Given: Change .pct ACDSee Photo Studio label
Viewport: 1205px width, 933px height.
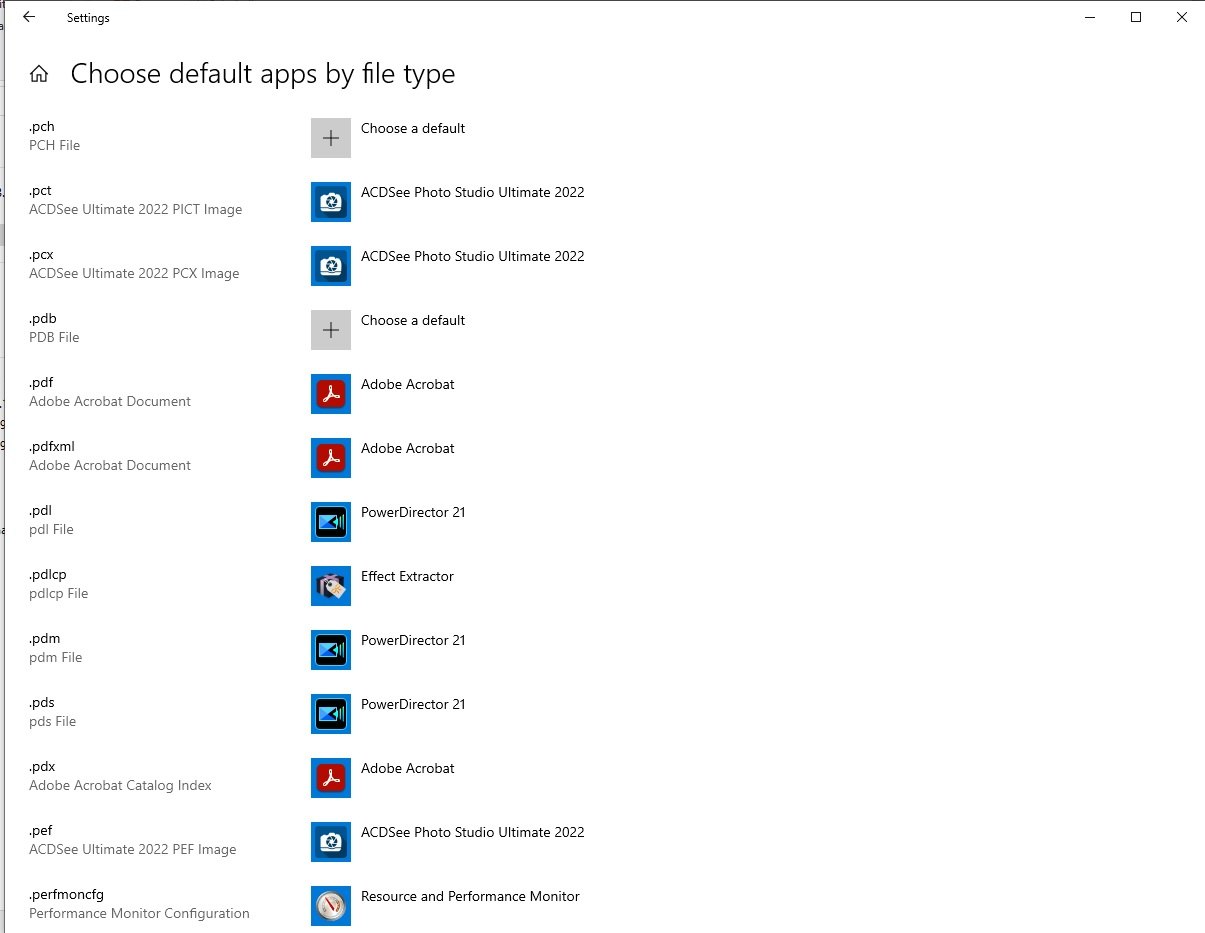Looking at the screenshot, I should (x=473, y=192).
